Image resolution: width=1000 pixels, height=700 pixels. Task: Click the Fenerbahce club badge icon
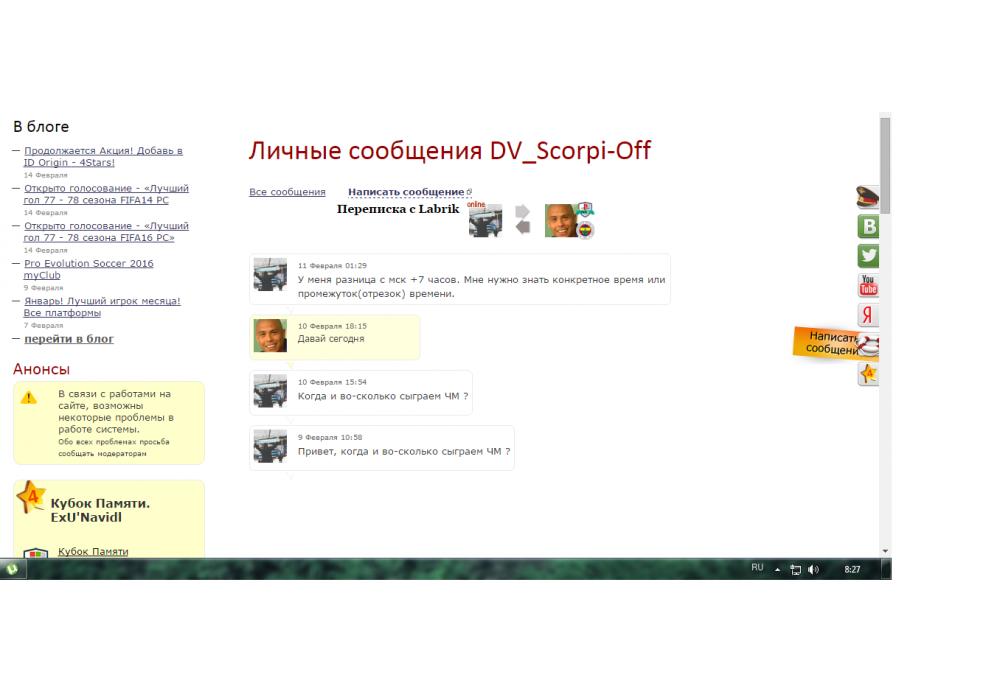click(x=586, y=230)
